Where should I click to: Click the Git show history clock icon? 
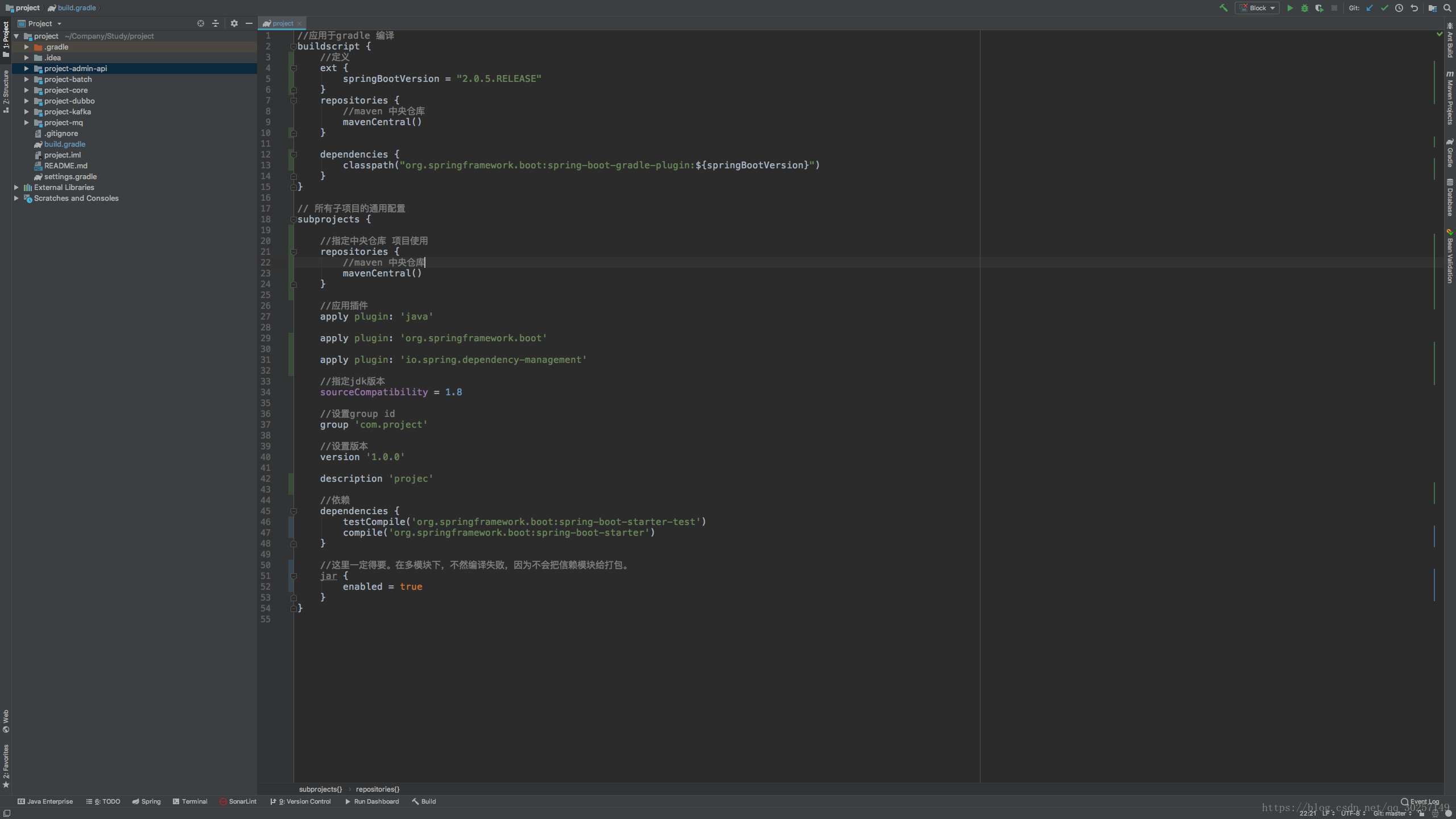pyautogui.click(x=1399, y=8)
